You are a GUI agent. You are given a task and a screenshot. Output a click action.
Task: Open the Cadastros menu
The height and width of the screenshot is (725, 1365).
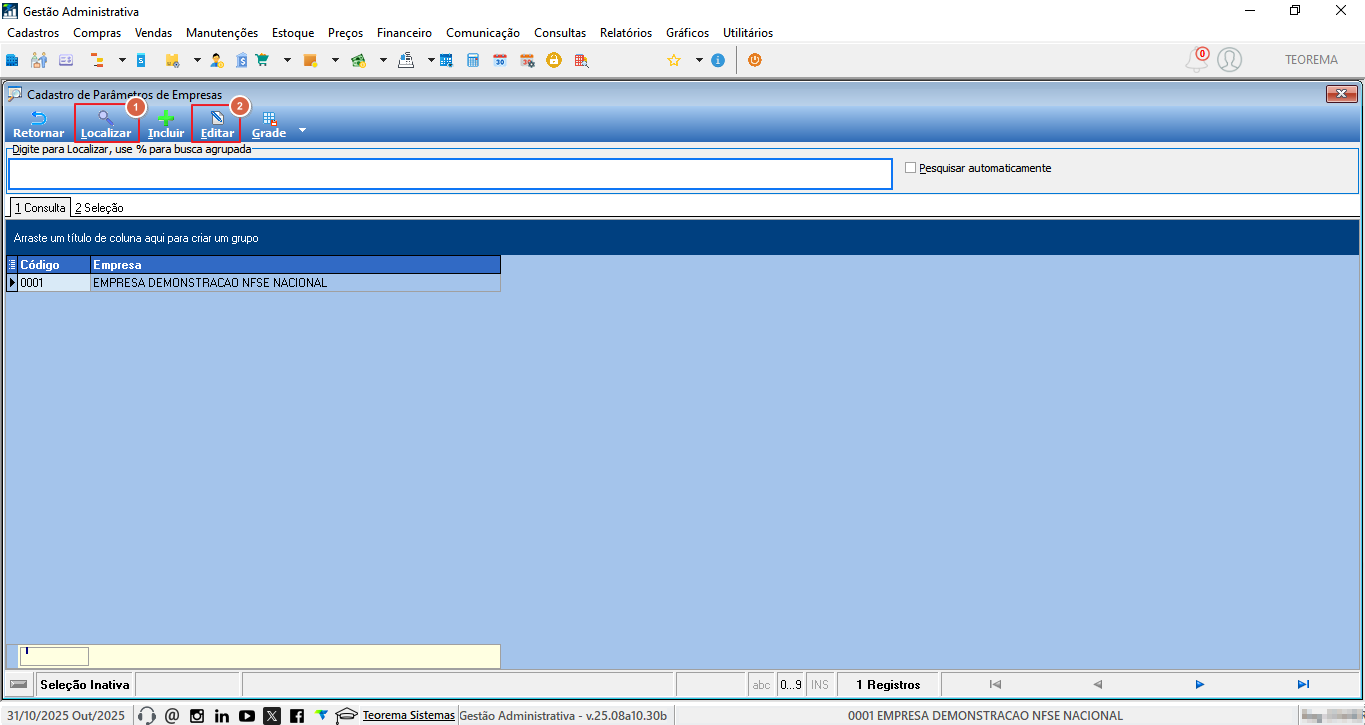[33, 33]
